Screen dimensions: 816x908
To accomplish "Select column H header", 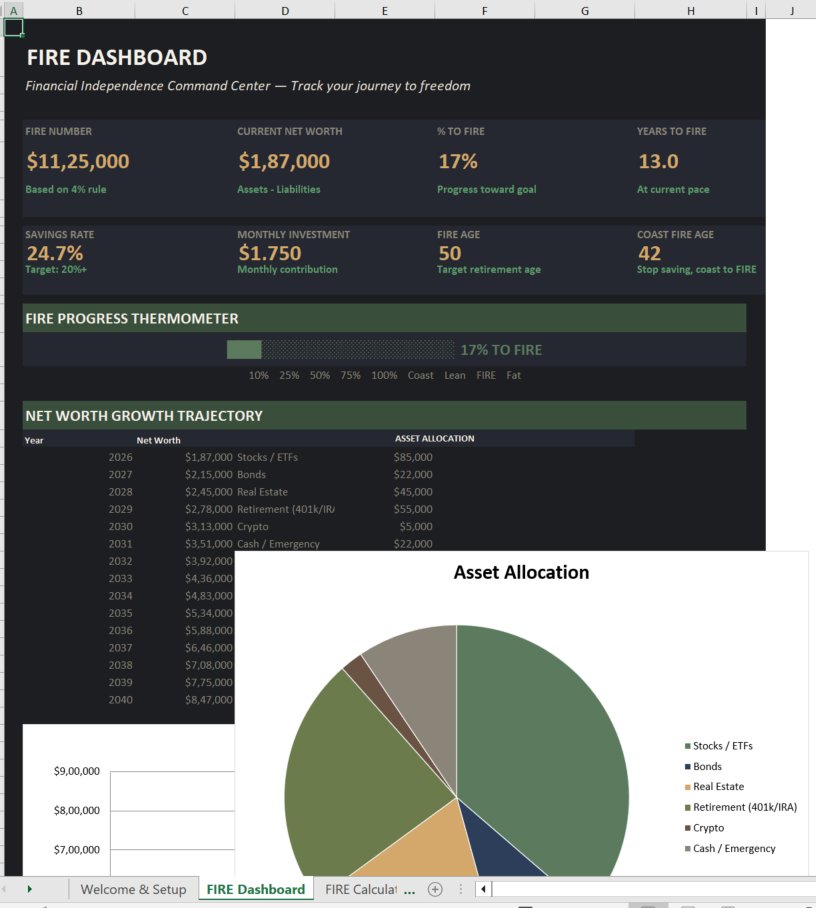I will (690, 10).
